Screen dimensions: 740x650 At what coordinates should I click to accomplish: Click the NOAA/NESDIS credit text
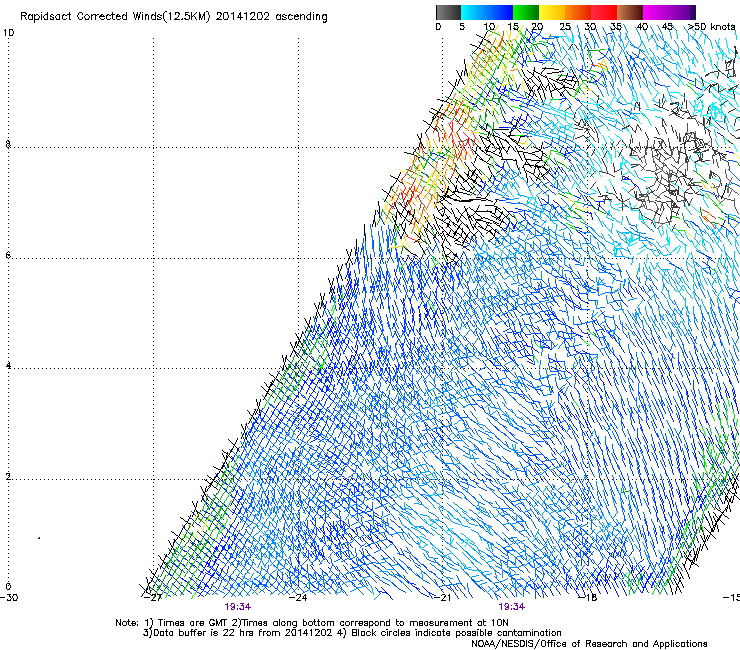[589, 644]
